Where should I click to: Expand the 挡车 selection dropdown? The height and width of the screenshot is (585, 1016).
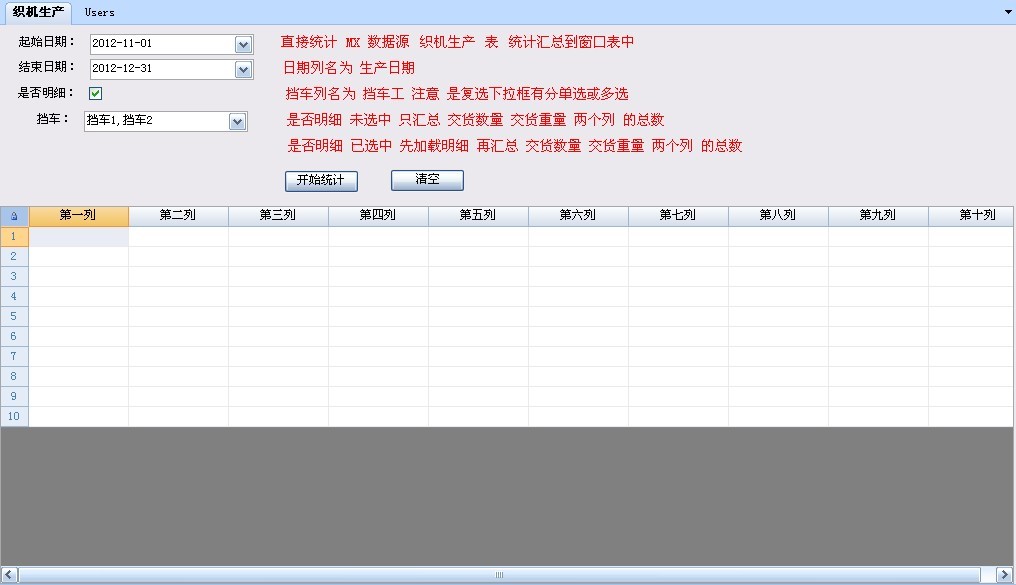point(237,121)
